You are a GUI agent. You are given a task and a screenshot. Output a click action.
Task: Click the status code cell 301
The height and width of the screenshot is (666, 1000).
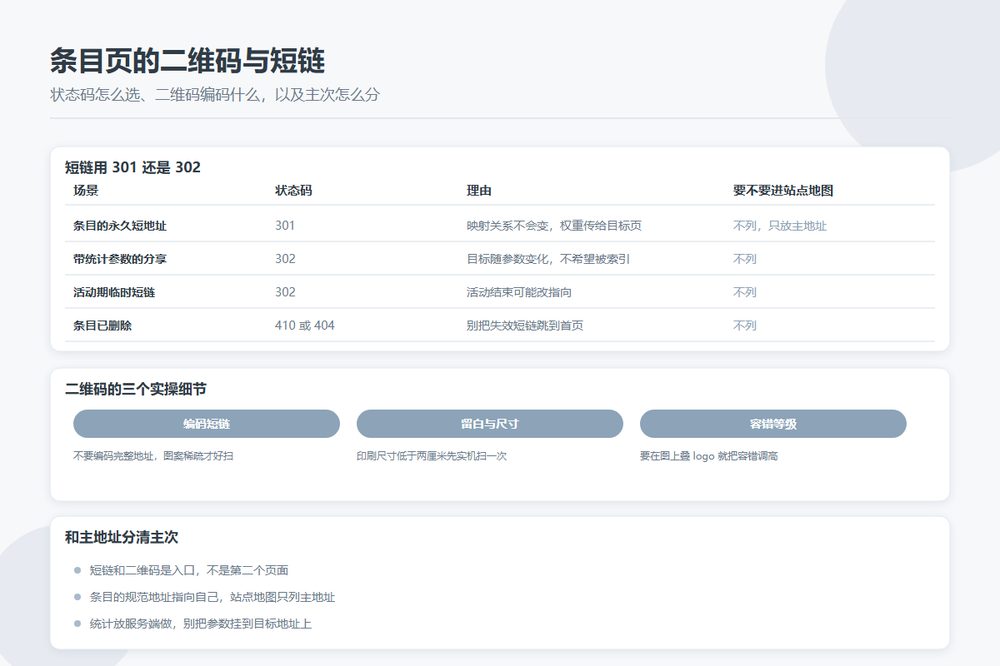pyautogui.click(x=284, y=225)
